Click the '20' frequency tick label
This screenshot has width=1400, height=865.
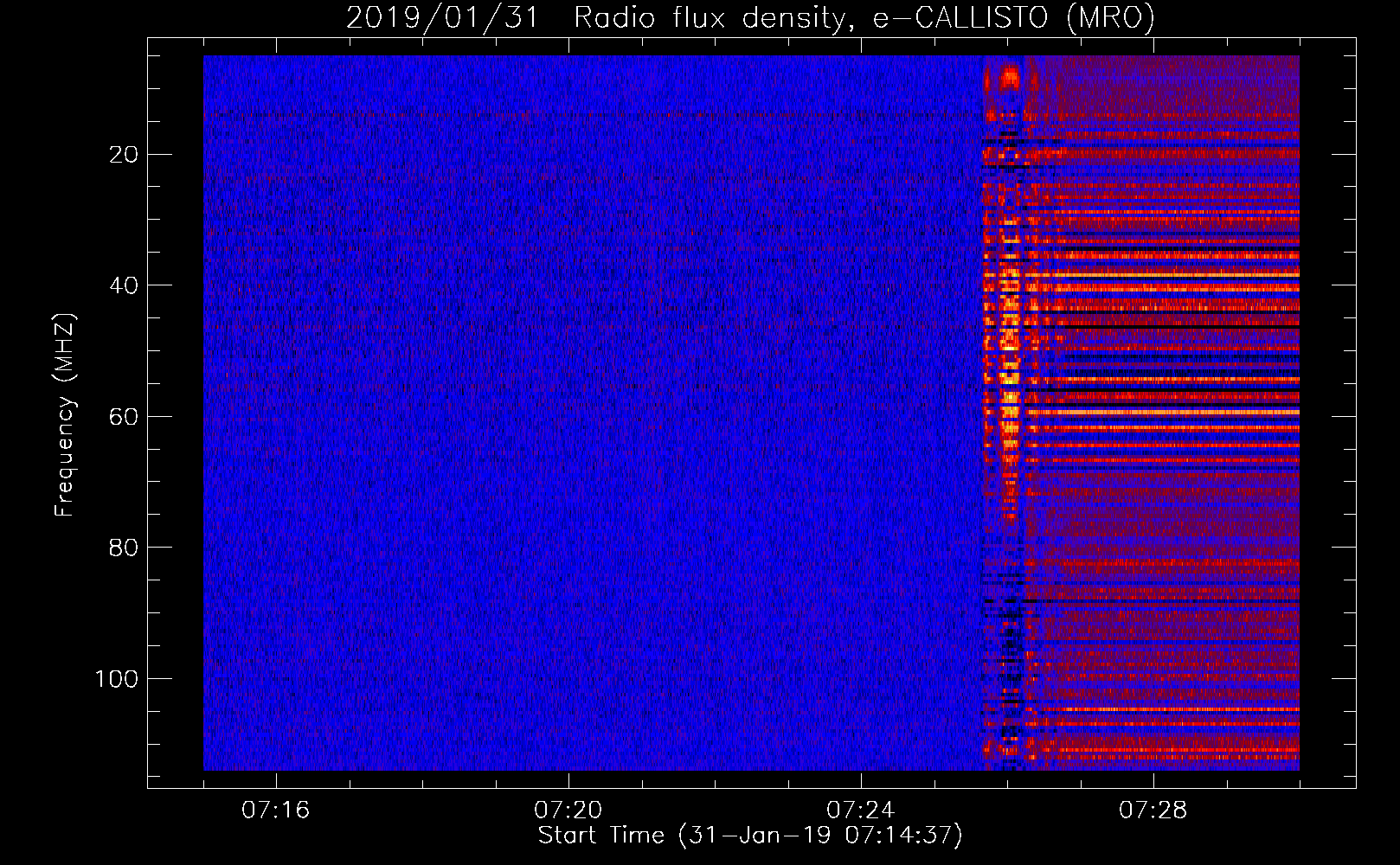(x=124, y=155)
